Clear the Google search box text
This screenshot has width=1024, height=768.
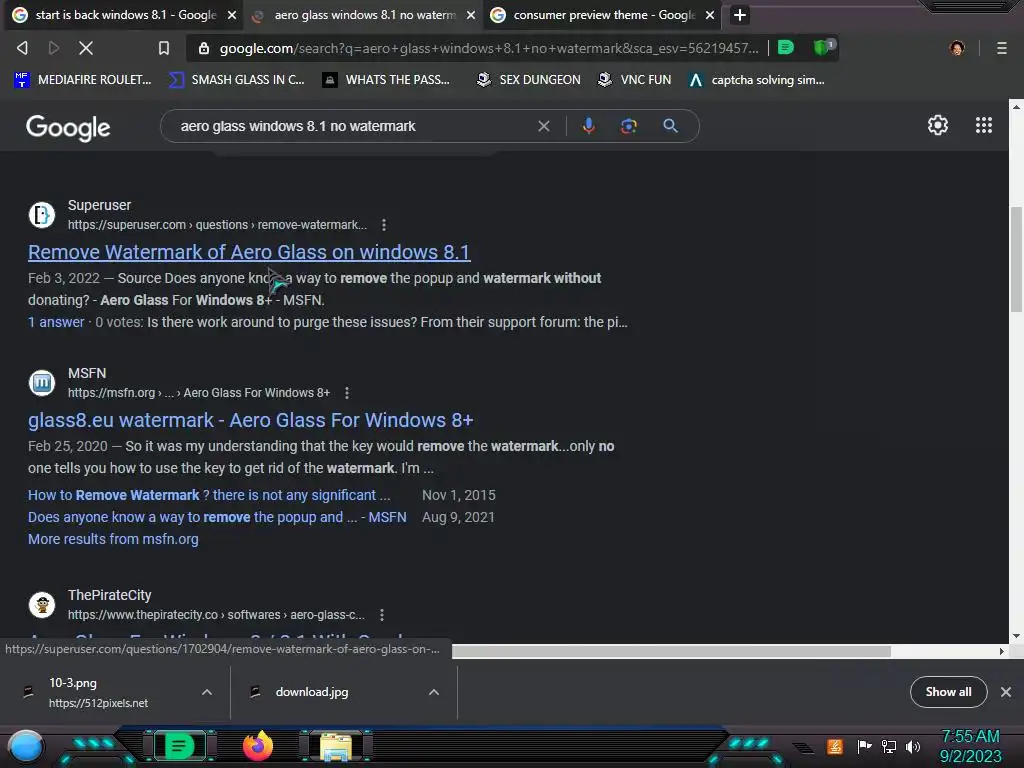point(543,126)
